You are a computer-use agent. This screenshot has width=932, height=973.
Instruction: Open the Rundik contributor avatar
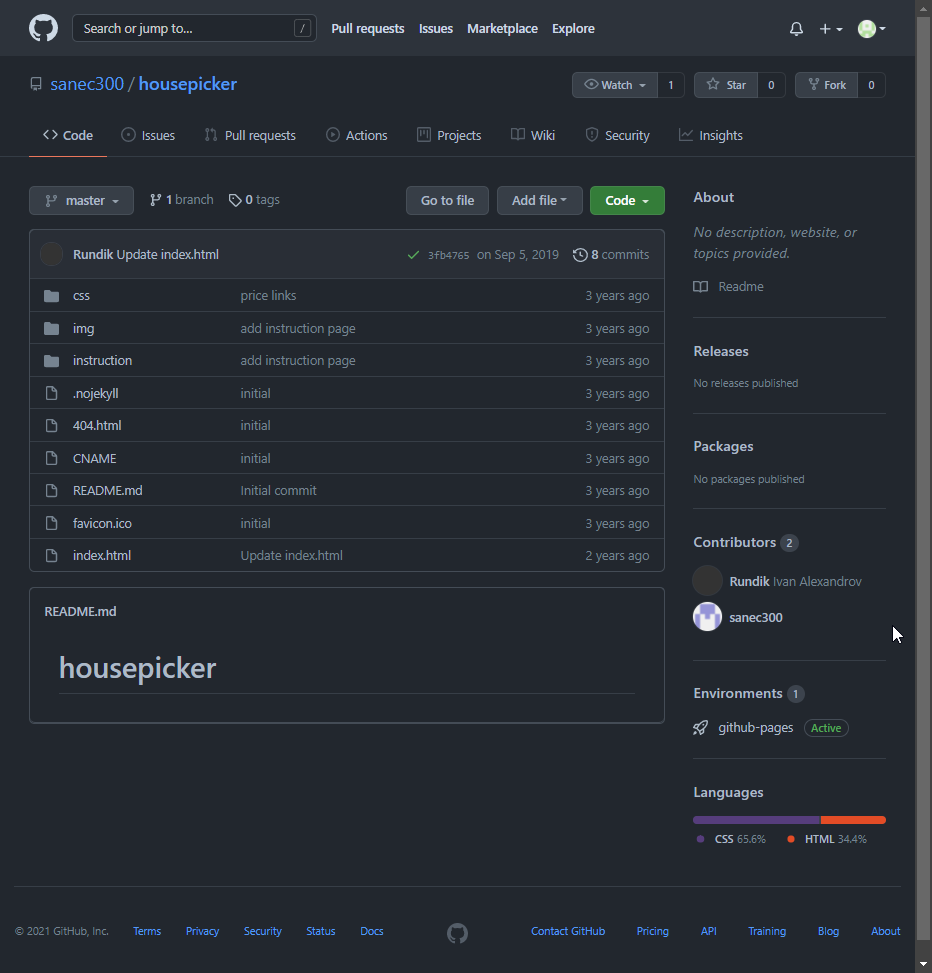(x=707, y=581)
